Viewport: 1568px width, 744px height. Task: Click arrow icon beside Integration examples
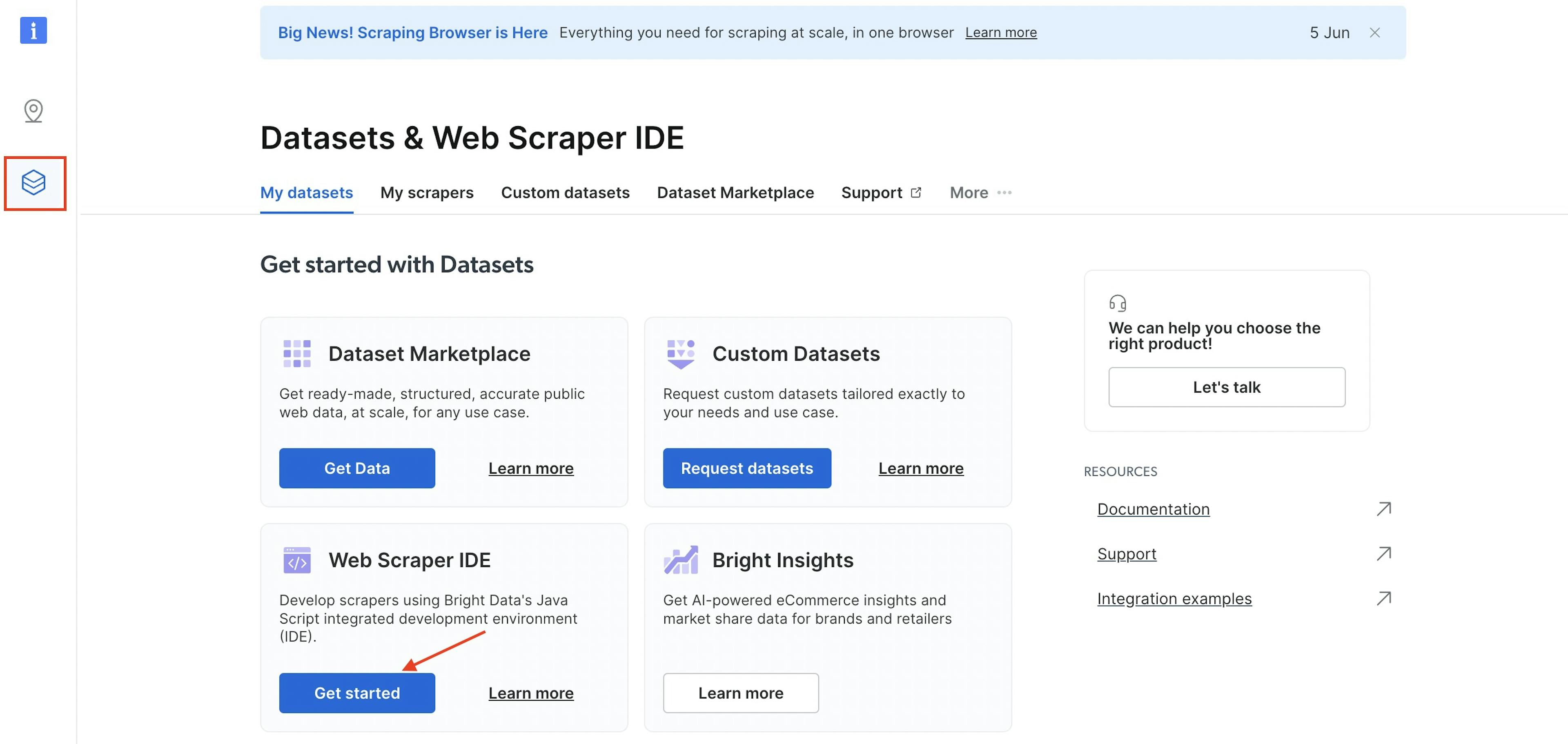1383,599
